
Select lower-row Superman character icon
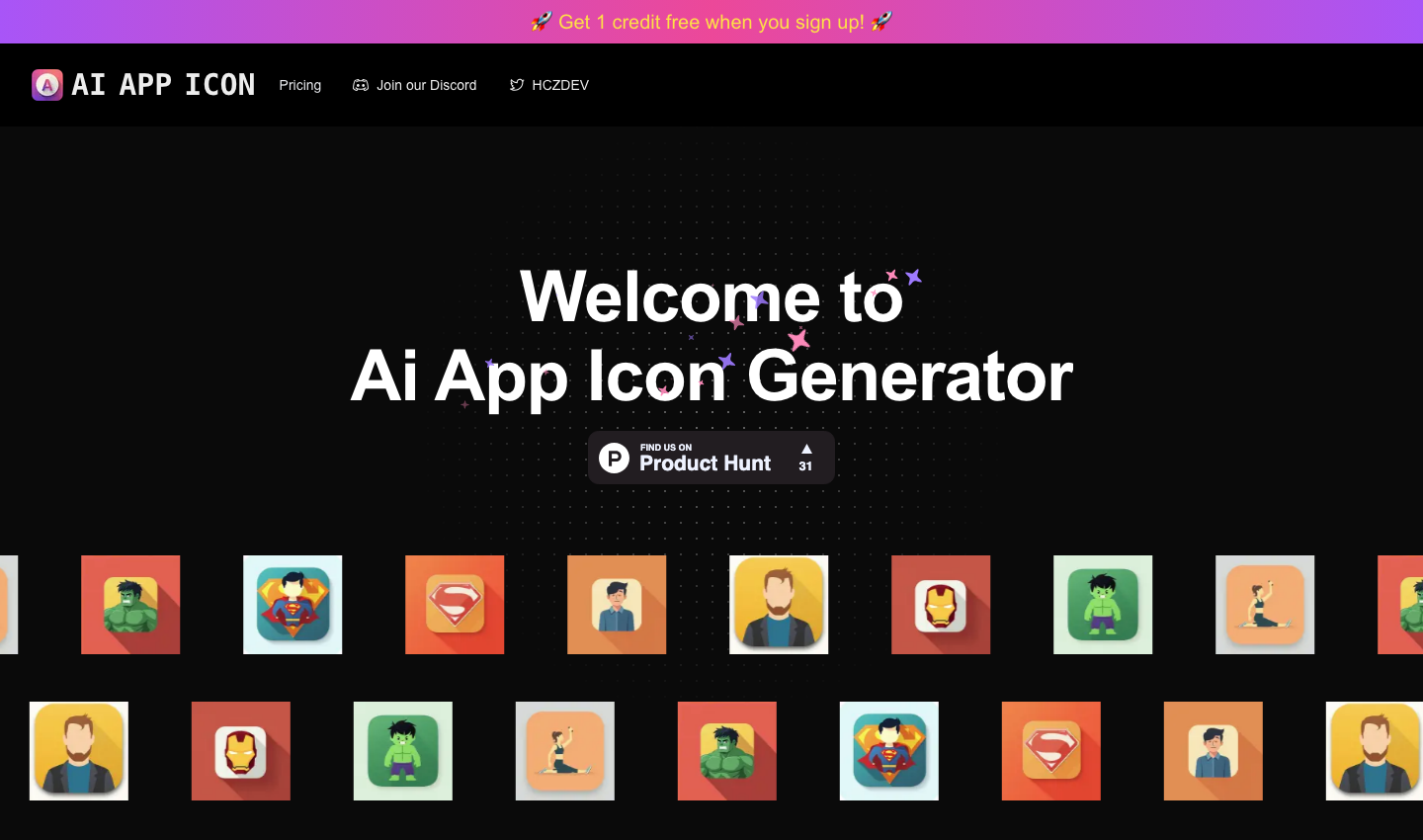889,751
